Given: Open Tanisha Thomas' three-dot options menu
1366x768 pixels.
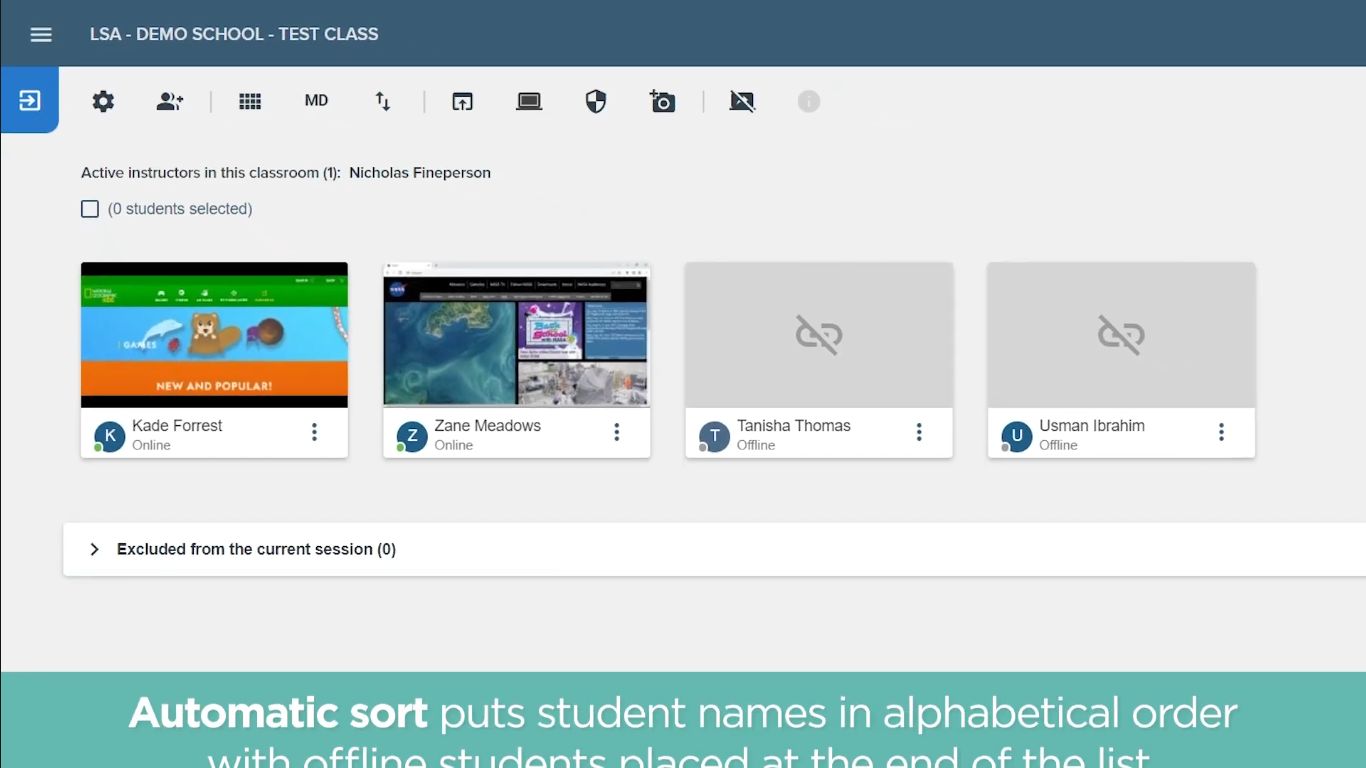Looking at the screenshot, I should (919, 432).
